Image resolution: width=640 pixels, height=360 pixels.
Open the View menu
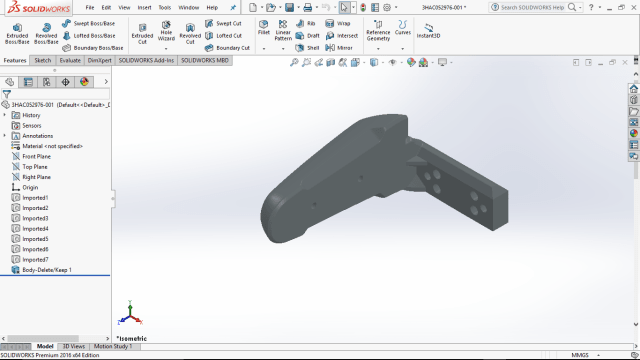(124, 7)
